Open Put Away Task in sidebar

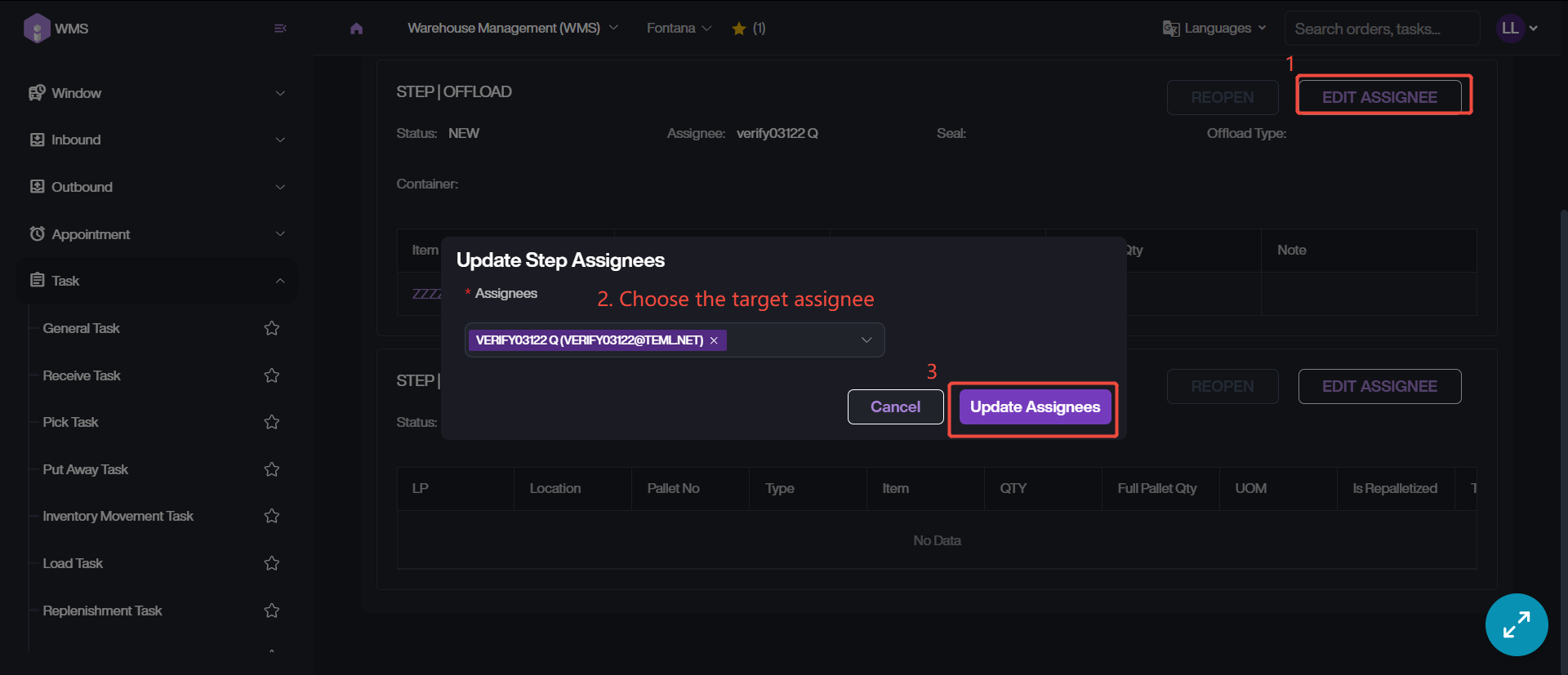tap(86, 469)
